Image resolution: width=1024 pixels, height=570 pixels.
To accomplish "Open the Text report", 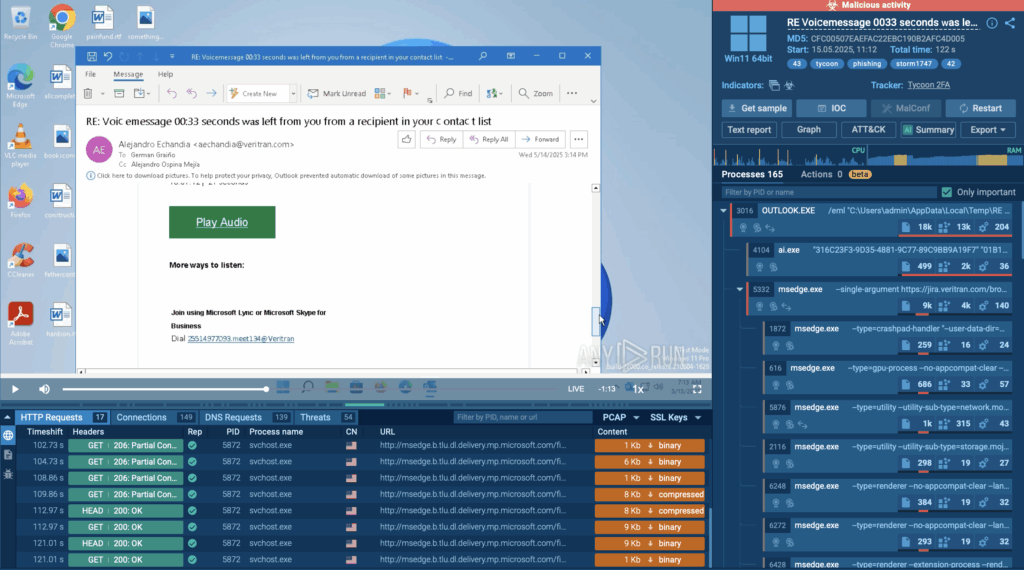I will tap(749, 130).
